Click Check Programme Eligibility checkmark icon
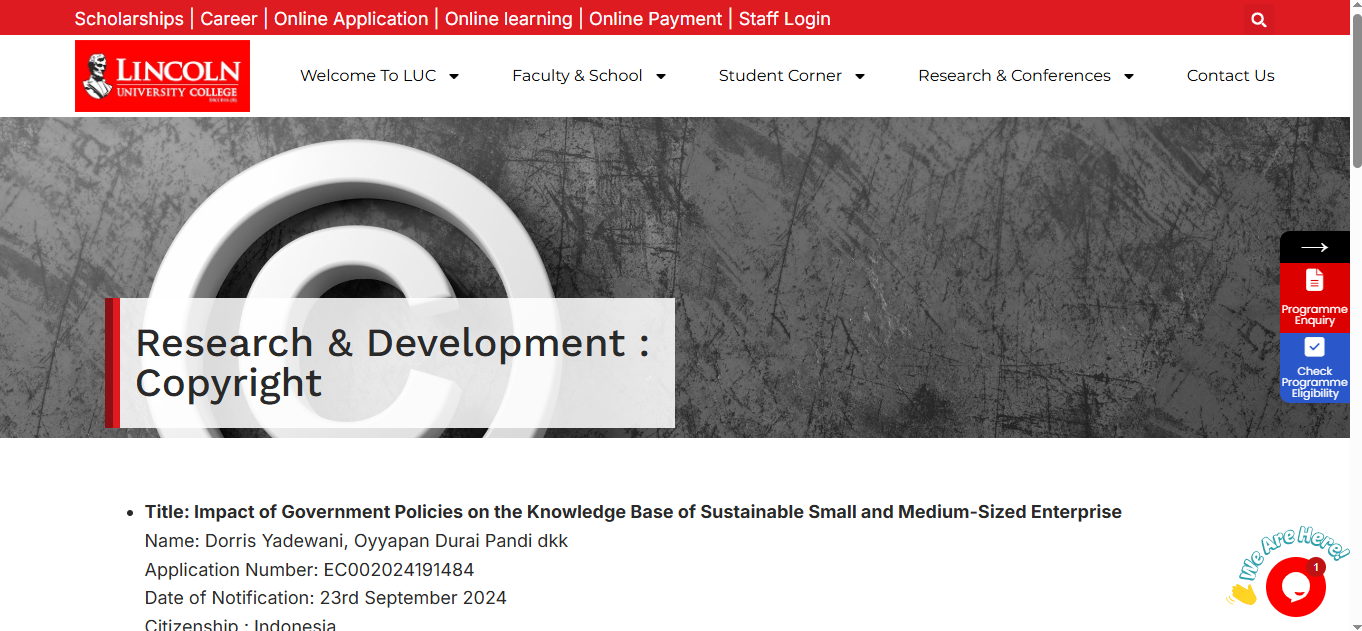1362x631 pixels. [1314, 347]
